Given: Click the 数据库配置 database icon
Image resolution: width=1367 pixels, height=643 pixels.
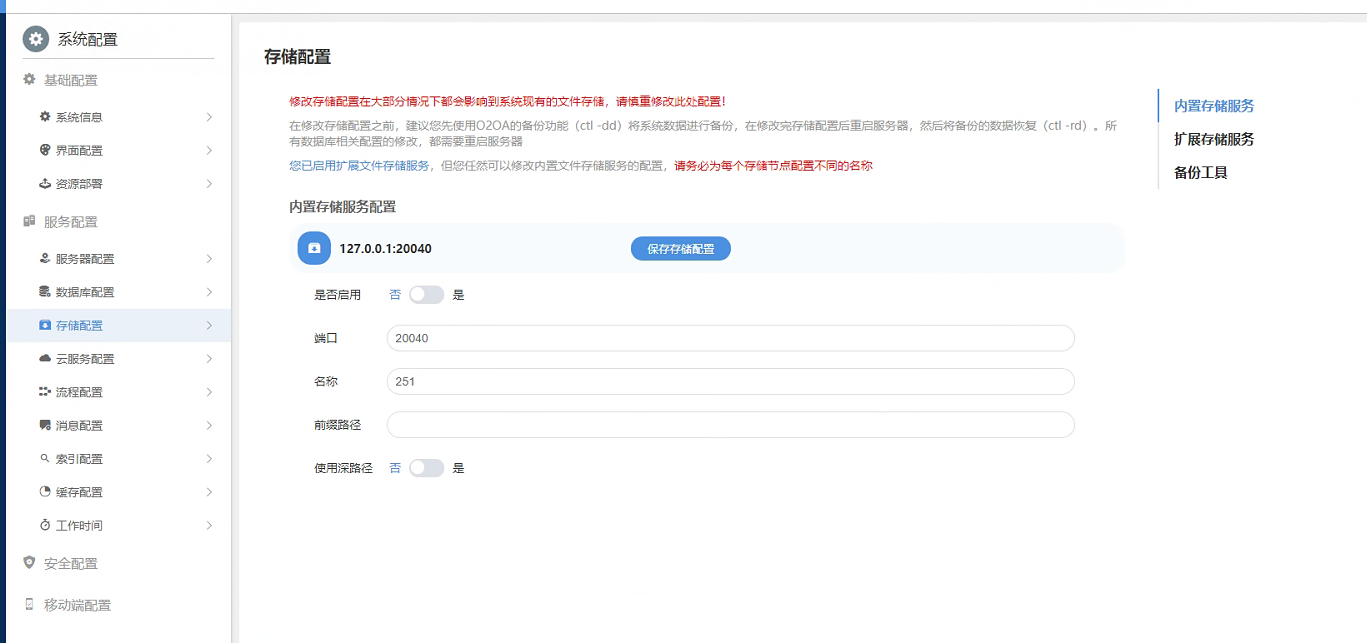Looking at the screenshot, I should 45,292.
